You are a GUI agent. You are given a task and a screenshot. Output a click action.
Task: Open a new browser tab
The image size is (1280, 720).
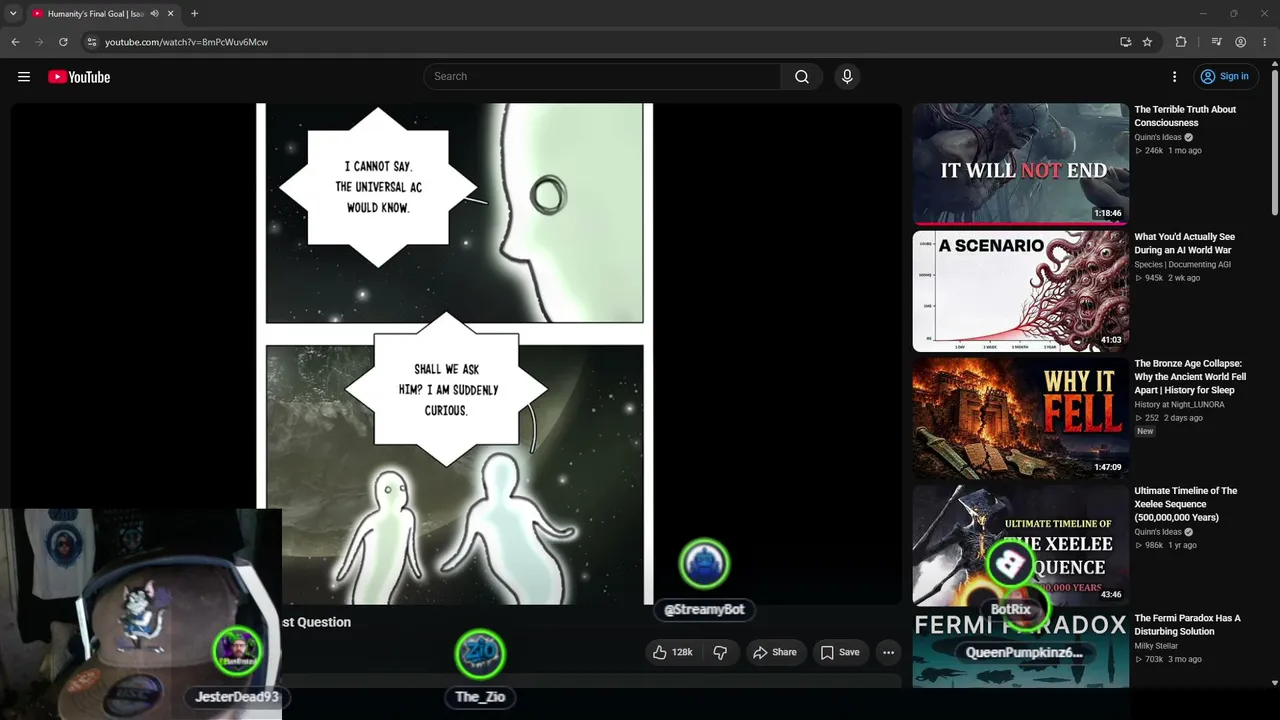click(194, 14)
